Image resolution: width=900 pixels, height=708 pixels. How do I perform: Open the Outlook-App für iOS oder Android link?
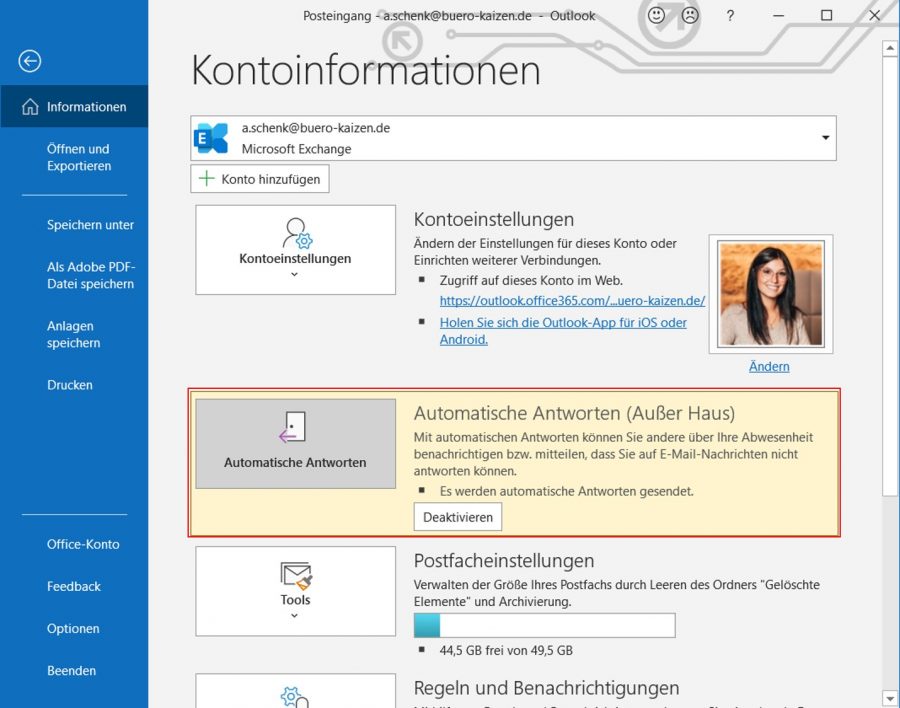[563, 331]
